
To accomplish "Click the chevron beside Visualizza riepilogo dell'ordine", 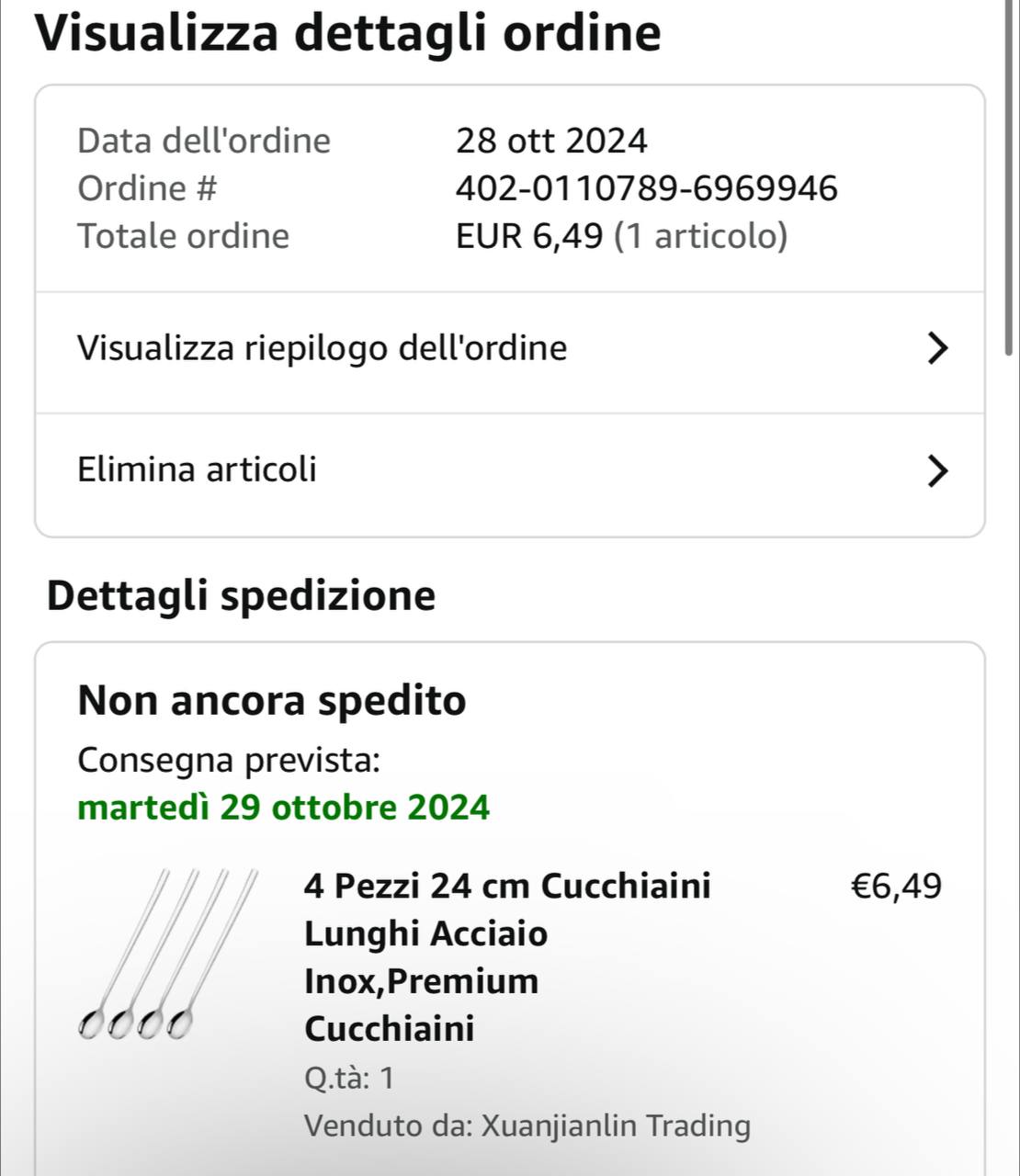I will [935, 349].
